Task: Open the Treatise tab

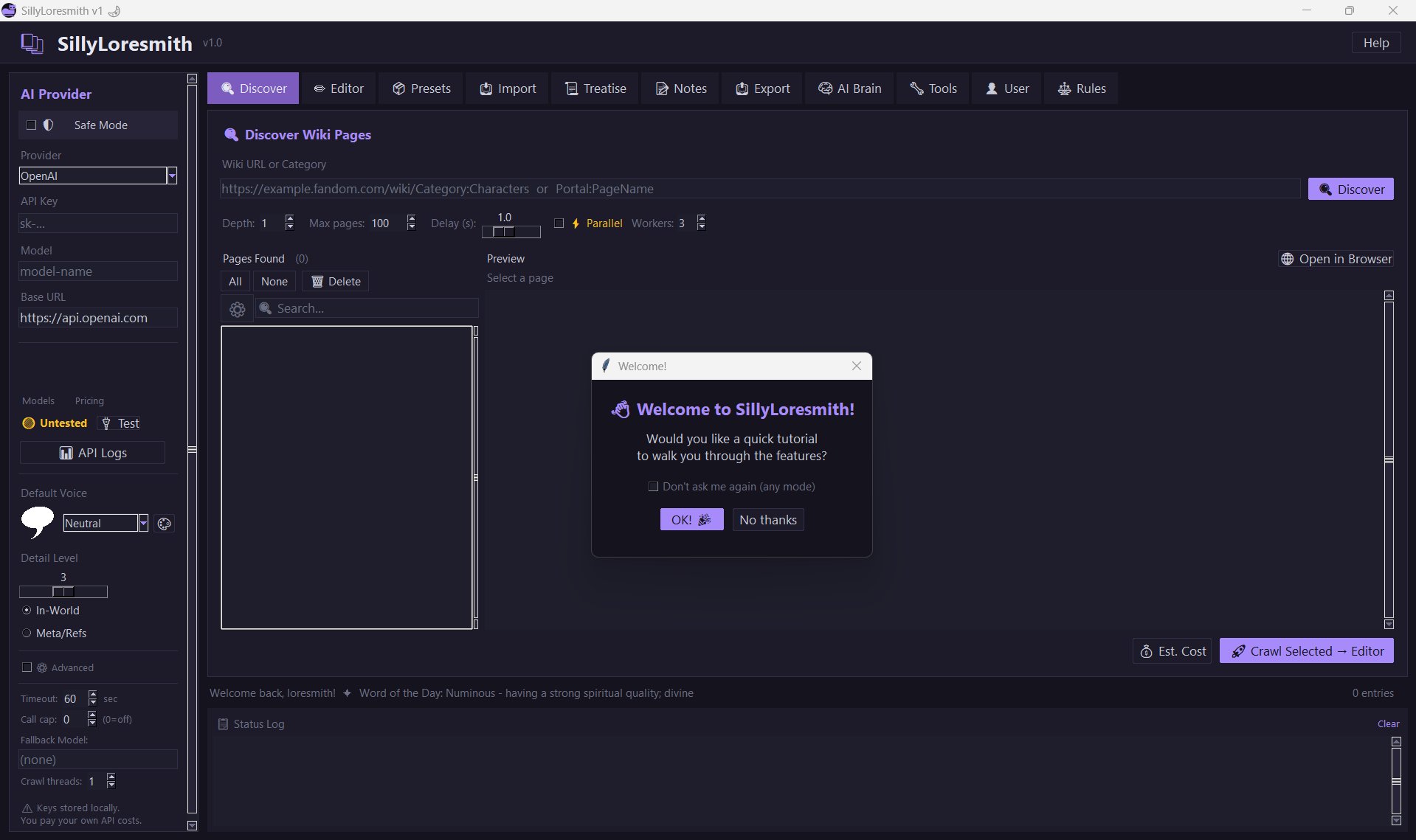Action: tap(595, 88)
